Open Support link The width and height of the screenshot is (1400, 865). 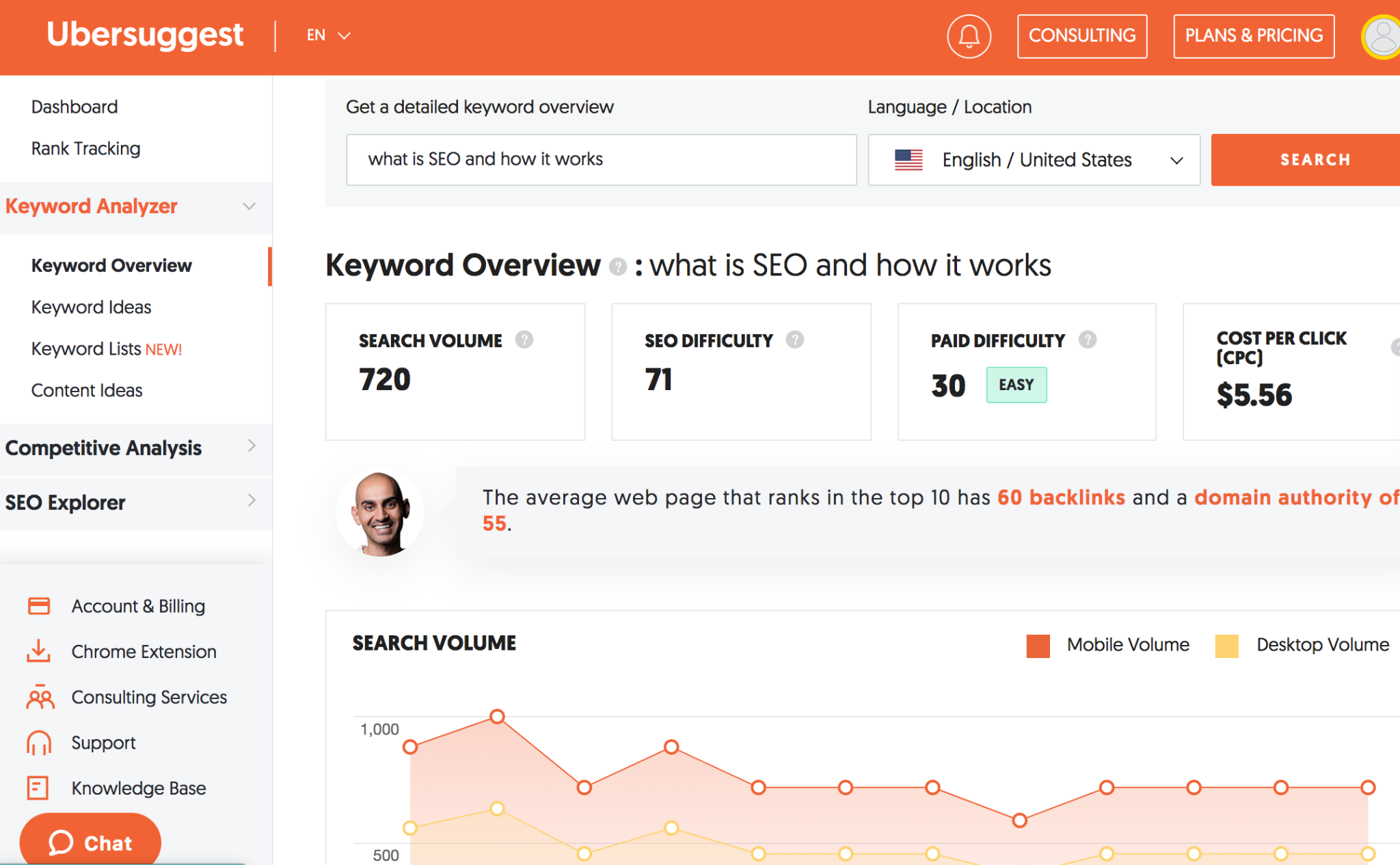click(x=104, y=743)
